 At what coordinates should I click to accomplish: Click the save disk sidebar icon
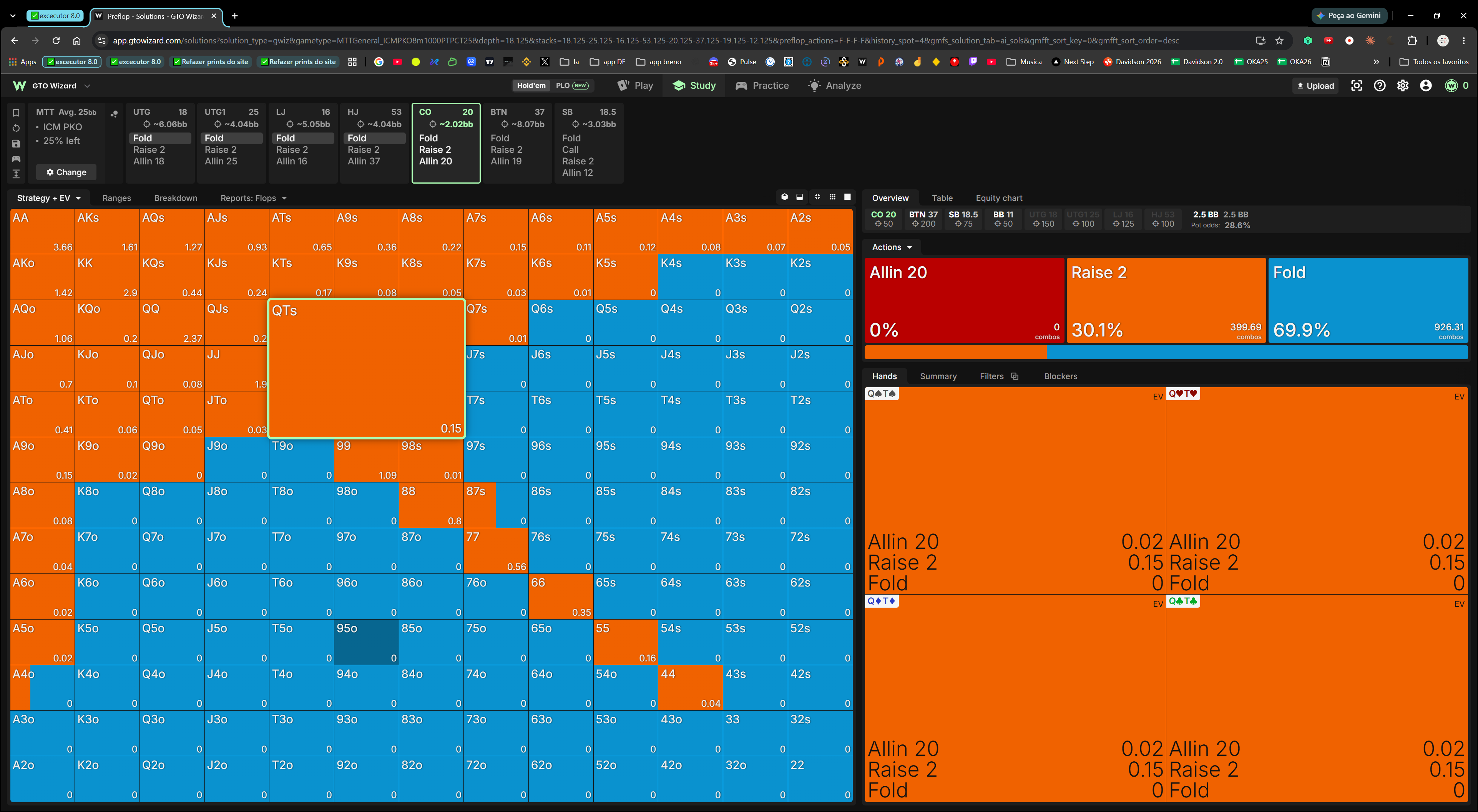16,143
